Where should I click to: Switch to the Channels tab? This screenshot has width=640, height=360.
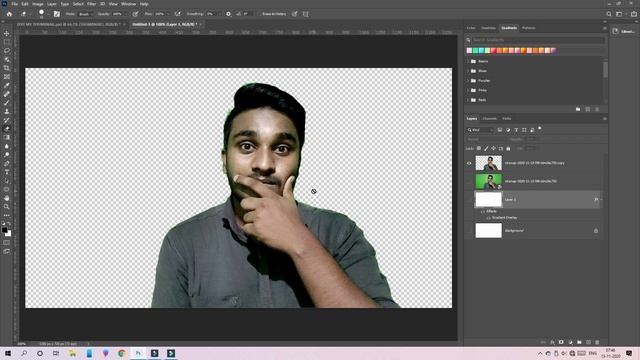[490, 119]
